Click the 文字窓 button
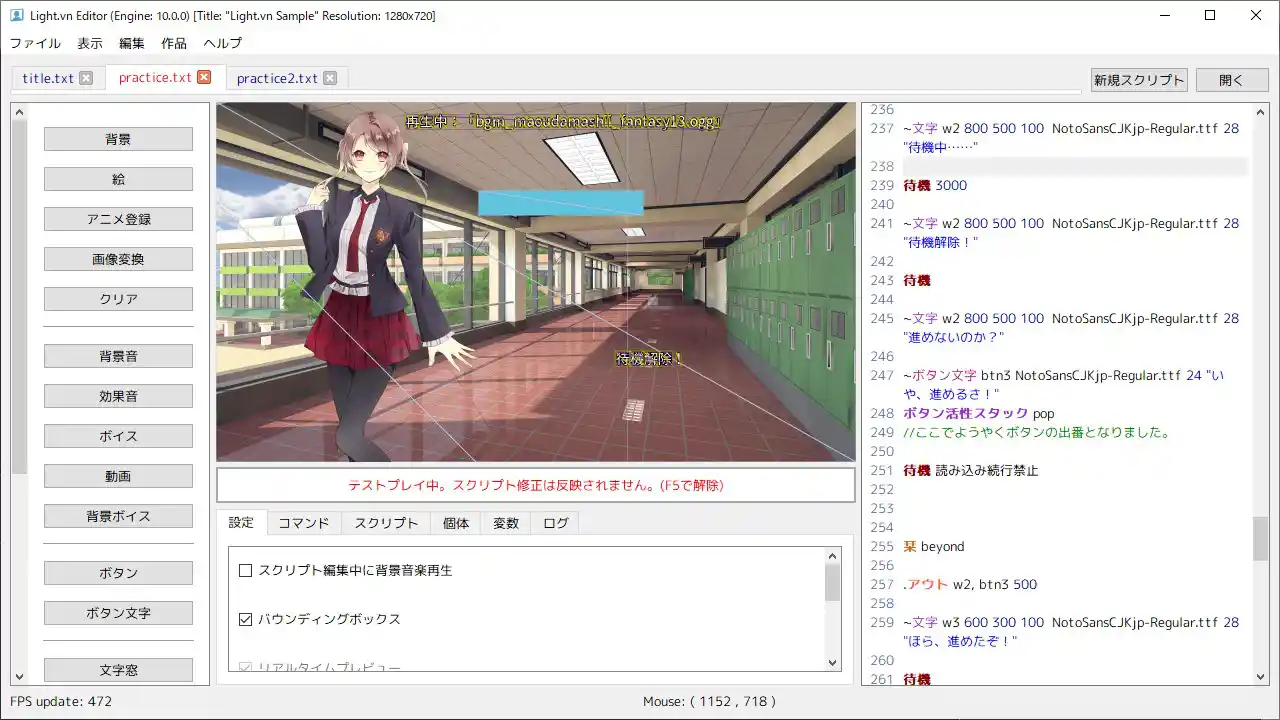This screenshot has height=720, width=1280. (x=118, y=670)
